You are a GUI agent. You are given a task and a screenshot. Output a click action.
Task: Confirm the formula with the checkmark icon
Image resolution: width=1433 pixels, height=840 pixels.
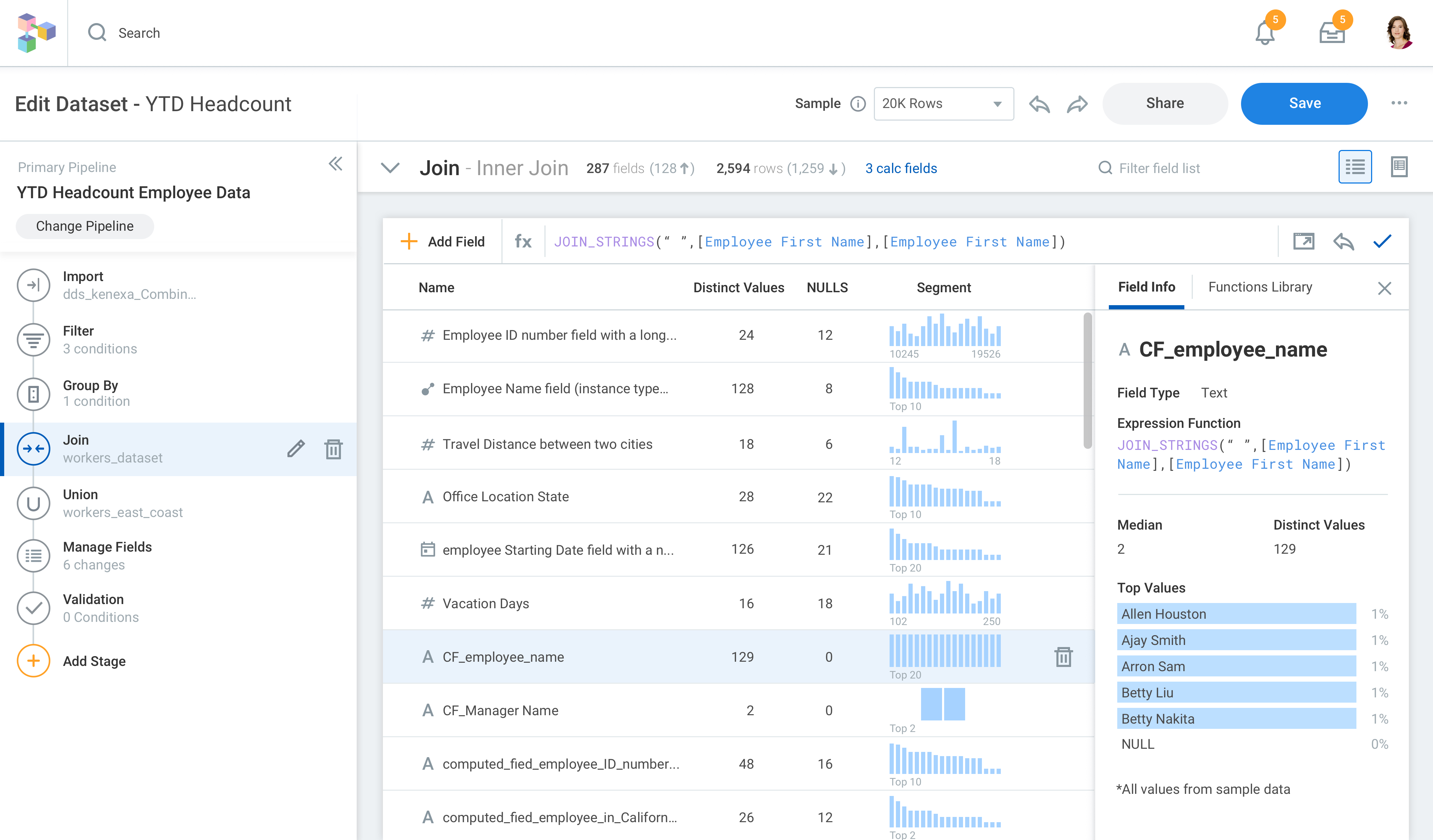point(1382,242)
